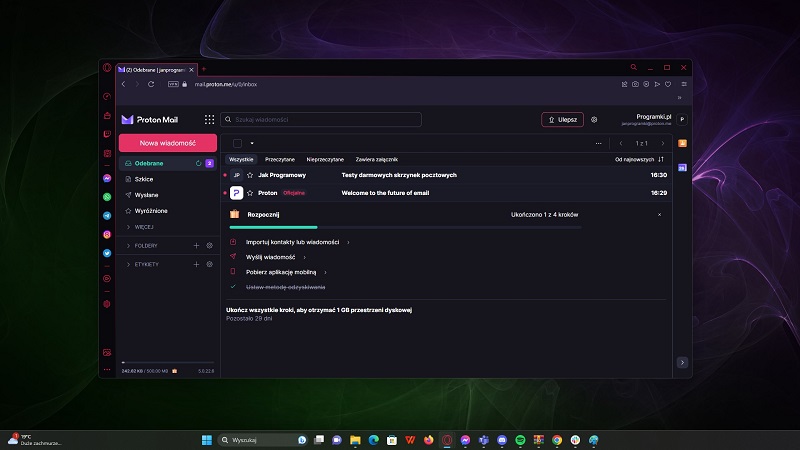This screenshot has width=800, height=450.
Task: Open Proton Mail settings gear
Action: point(594,119)
